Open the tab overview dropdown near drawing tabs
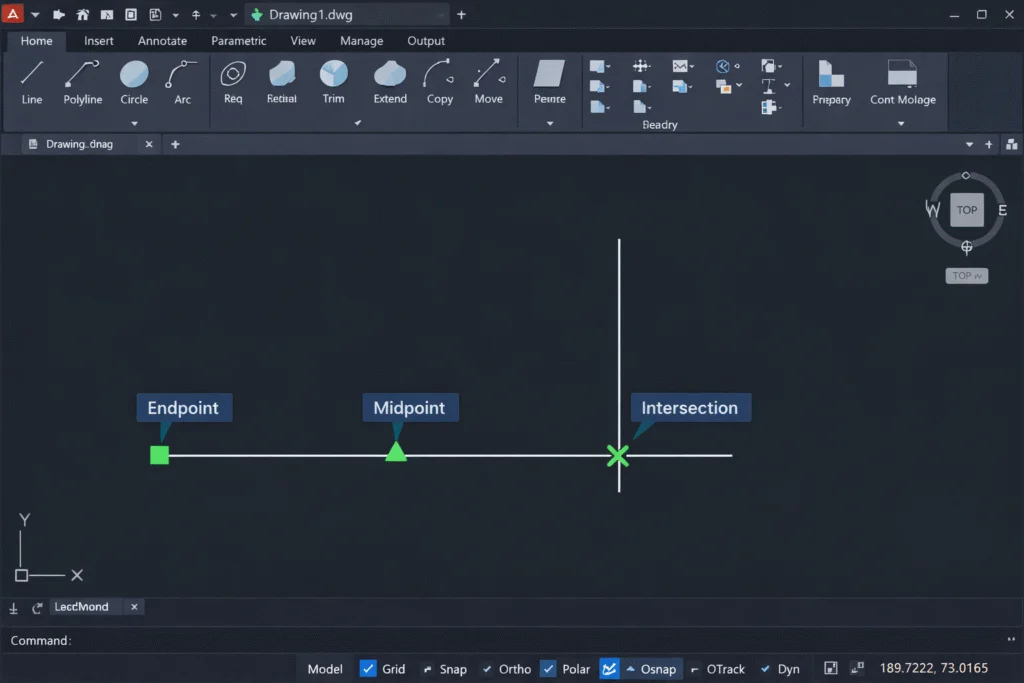 [x=968, y=144]
